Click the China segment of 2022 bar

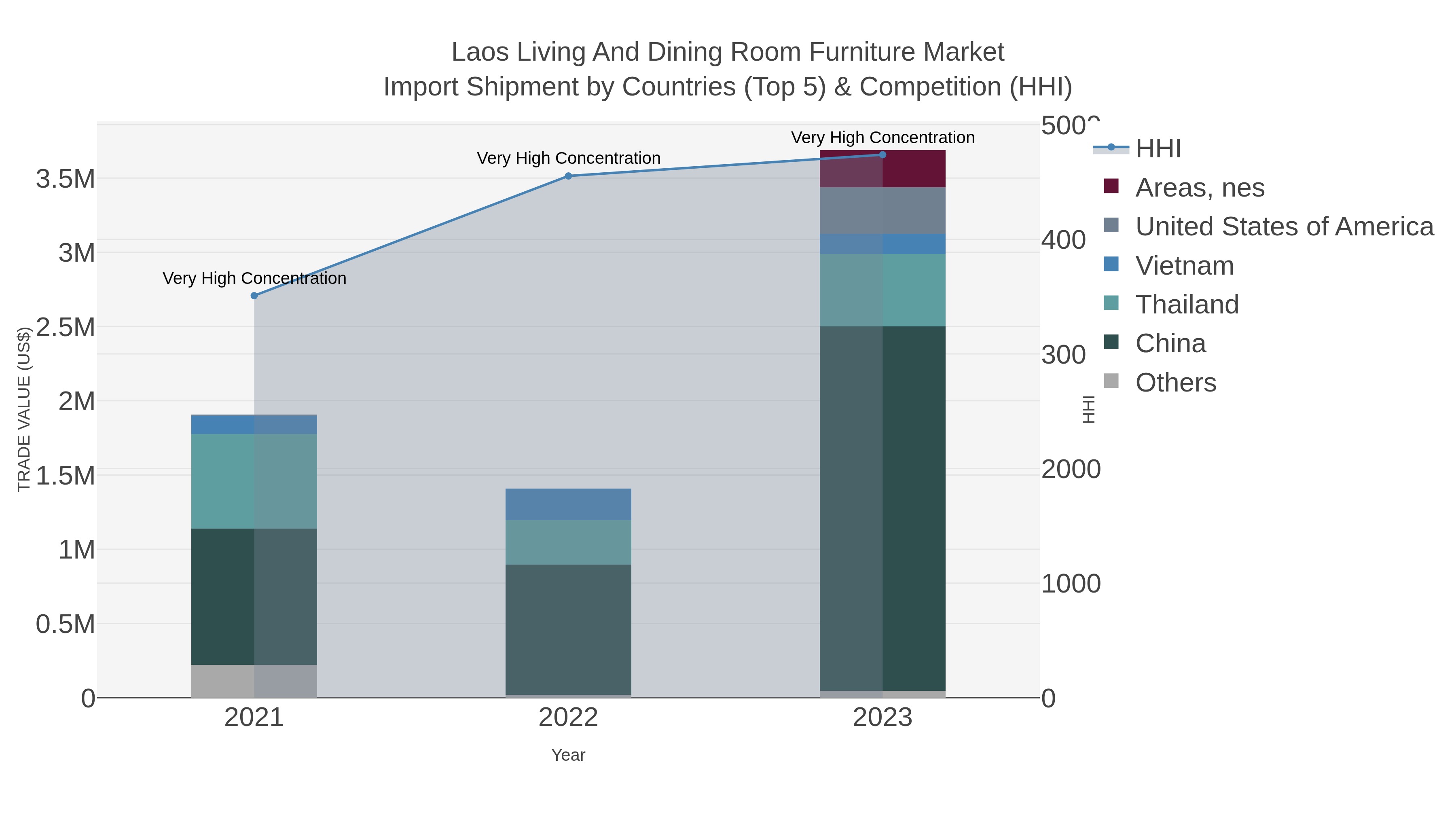pyautogui.click(x=569, y=630)
